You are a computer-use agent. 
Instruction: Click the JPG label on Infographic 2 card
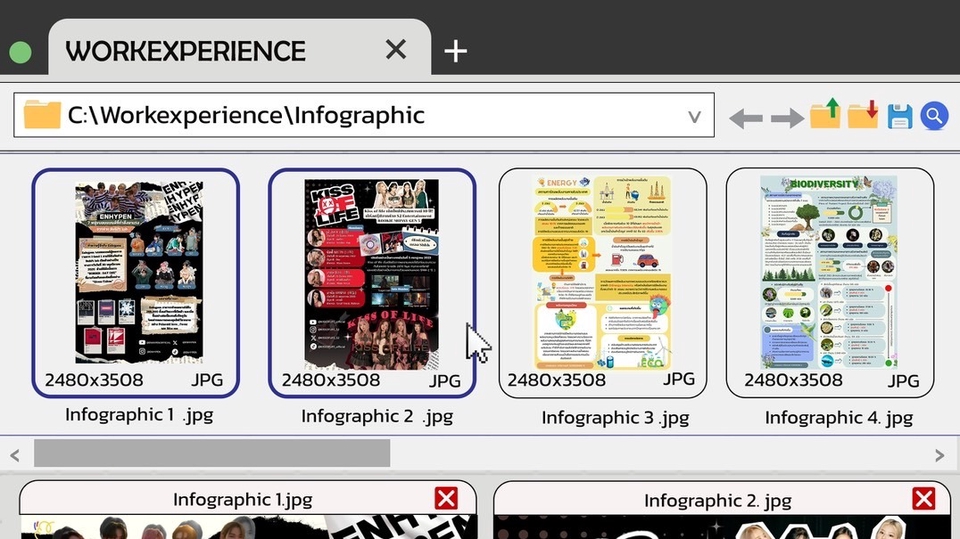click(x=444, y=381)
